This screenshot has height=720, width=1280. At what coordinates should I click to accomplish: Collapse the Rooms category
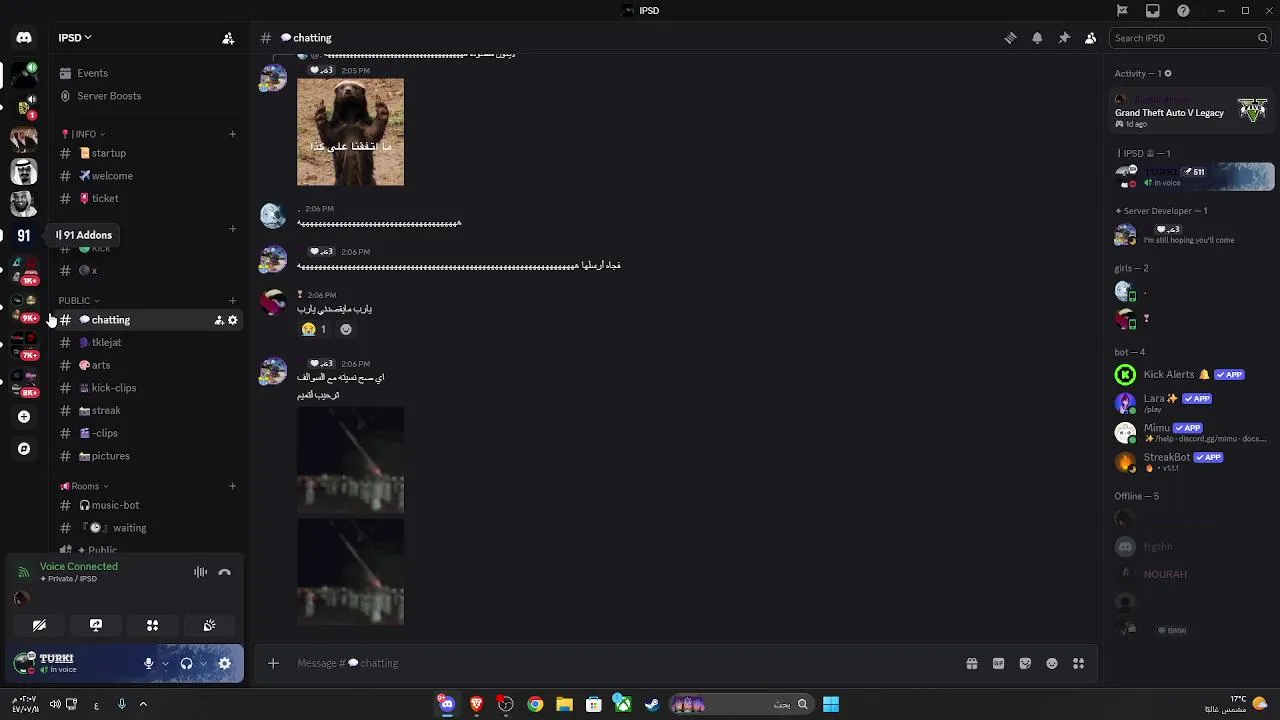(85, 486)
